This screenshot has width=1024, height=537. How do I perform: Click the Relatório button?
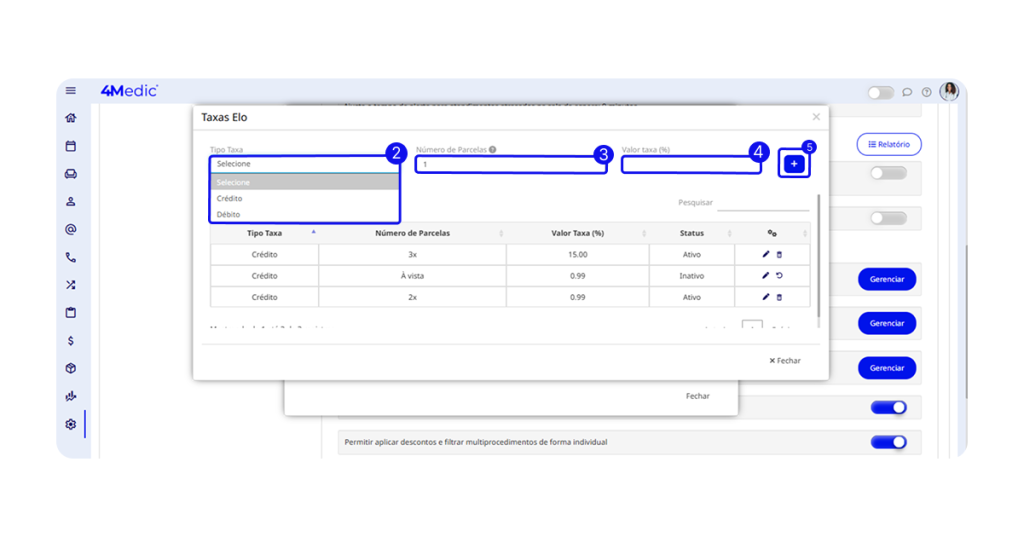tap(889, 144)
